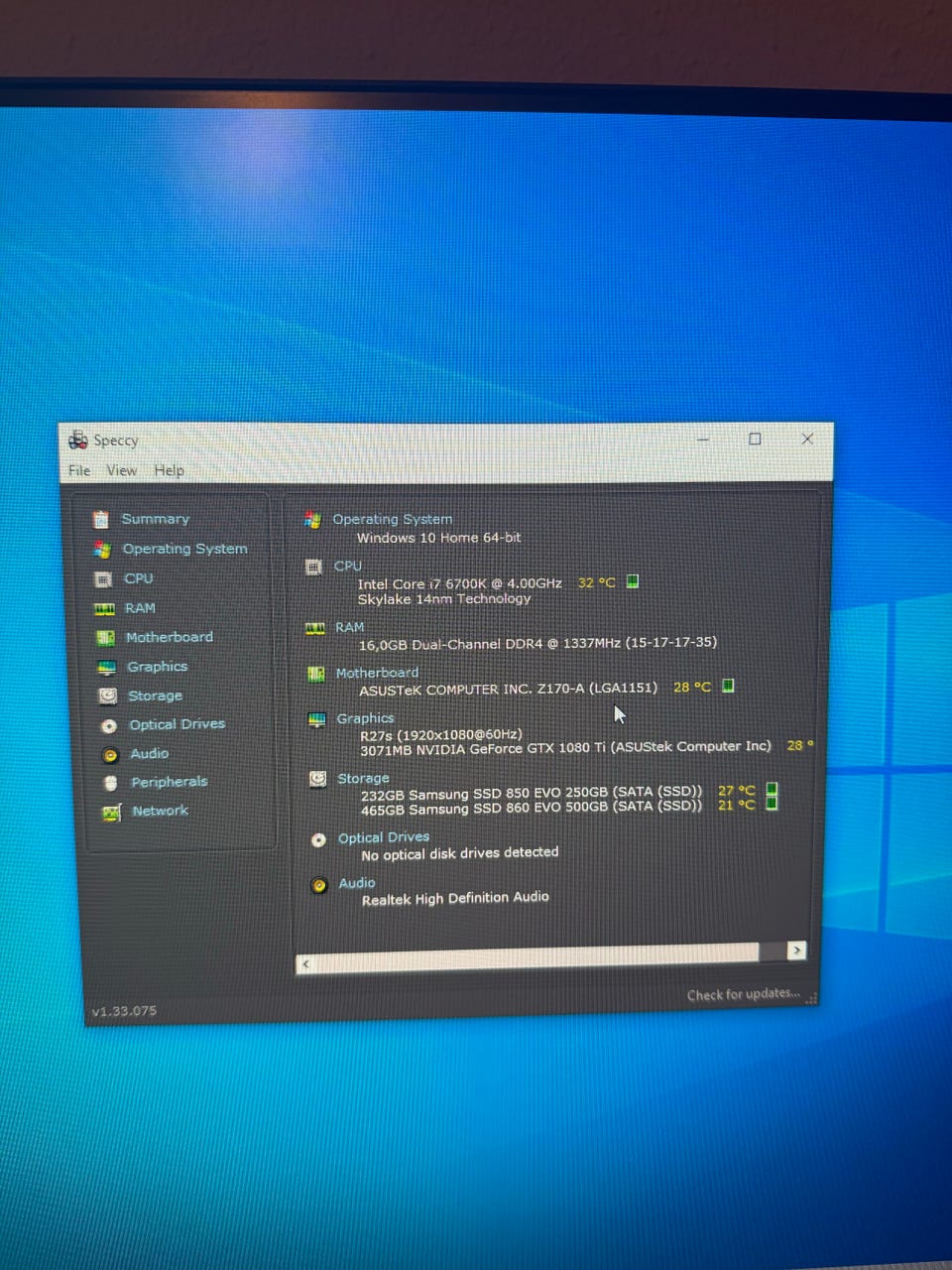Click the NVIDIA GeForce GTX 1080 Ti text
The height and width of the screenshot is (1270, 952).
pyautogui.click(x=565, y=748)
